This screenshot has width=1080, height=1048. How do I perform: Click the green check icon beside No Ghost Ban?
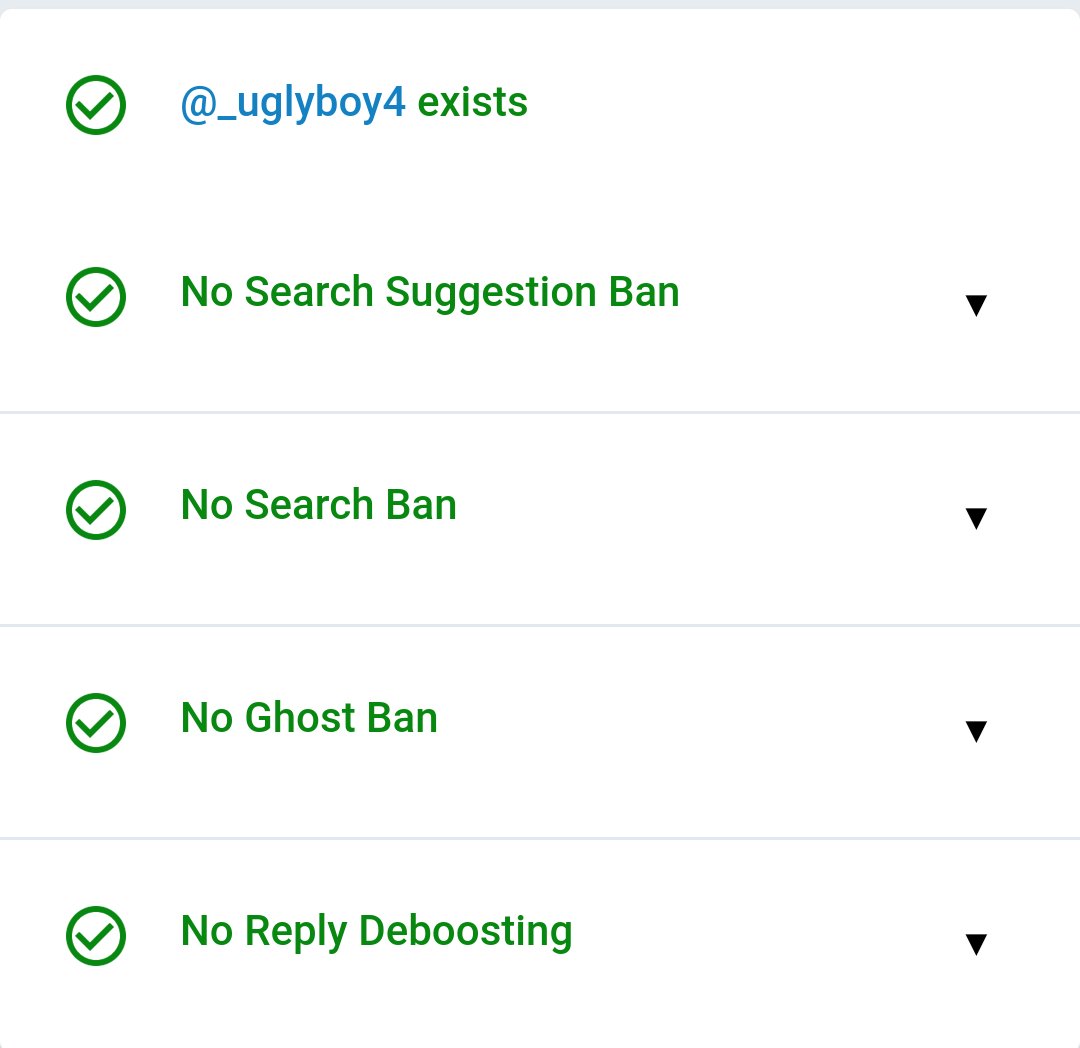96,723
